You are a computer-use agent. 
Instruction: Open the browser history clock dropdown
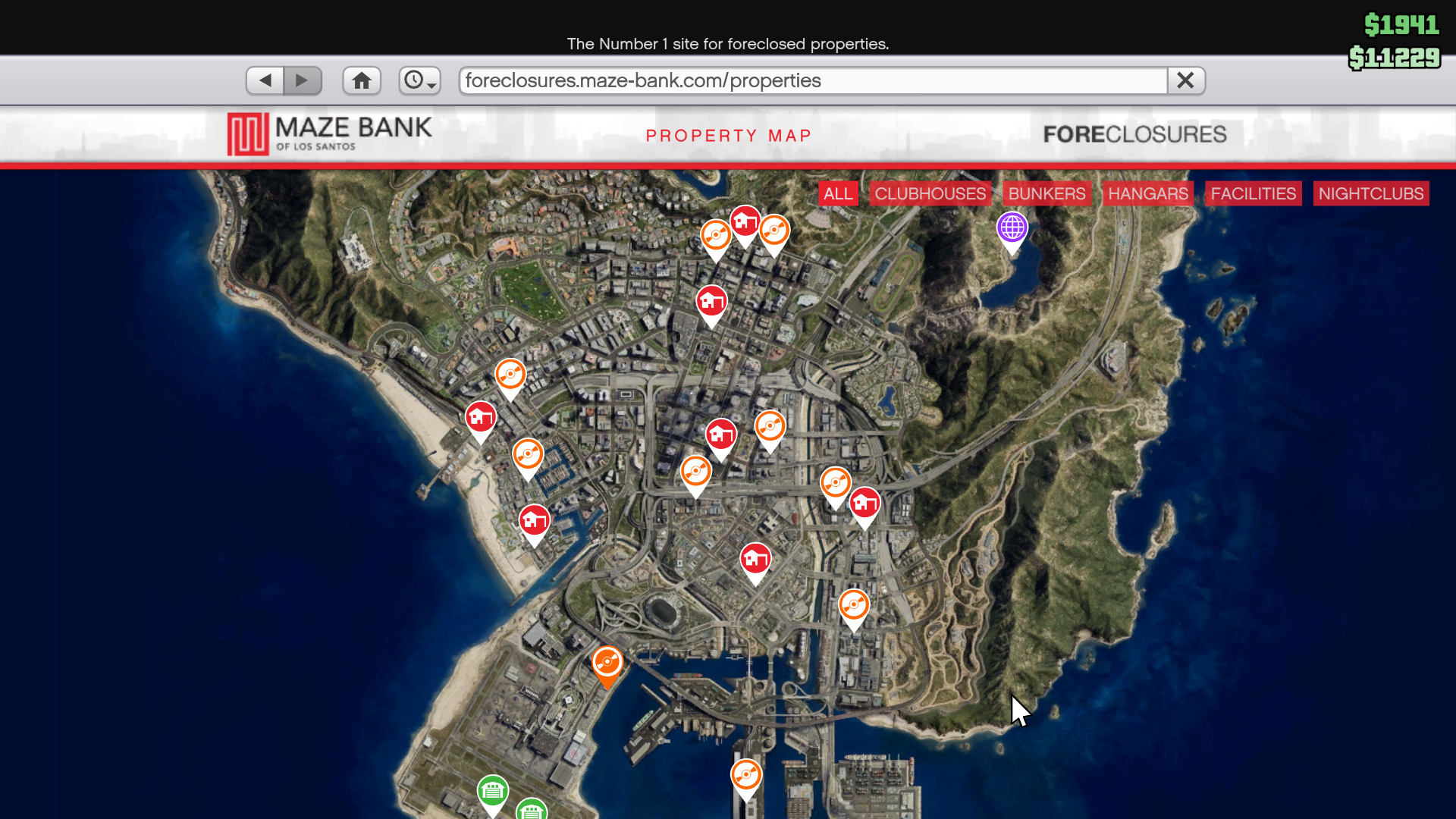pos(420,80)
